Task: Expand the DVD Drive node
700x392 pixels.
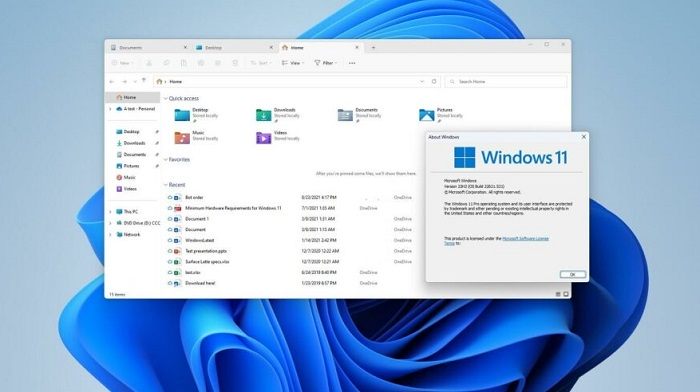Action: coord(111,223)
